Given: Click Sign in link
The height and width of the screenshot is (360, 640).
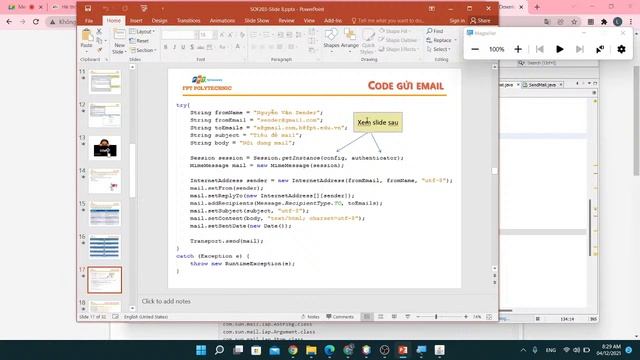Looking at the screenshot, I should (457, 20).
